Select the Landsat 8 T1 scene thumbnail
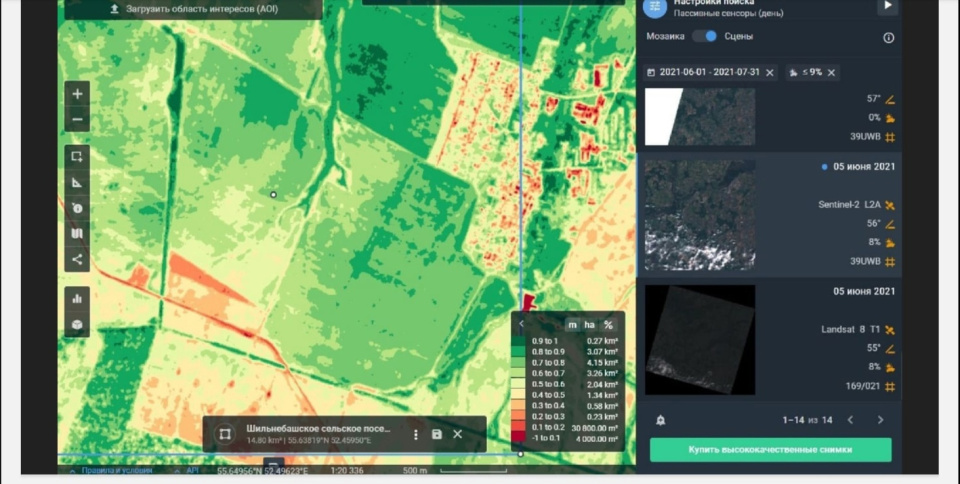Image resolution: width=960 pixels, height=484 pixels. click(x=700, y=340)
